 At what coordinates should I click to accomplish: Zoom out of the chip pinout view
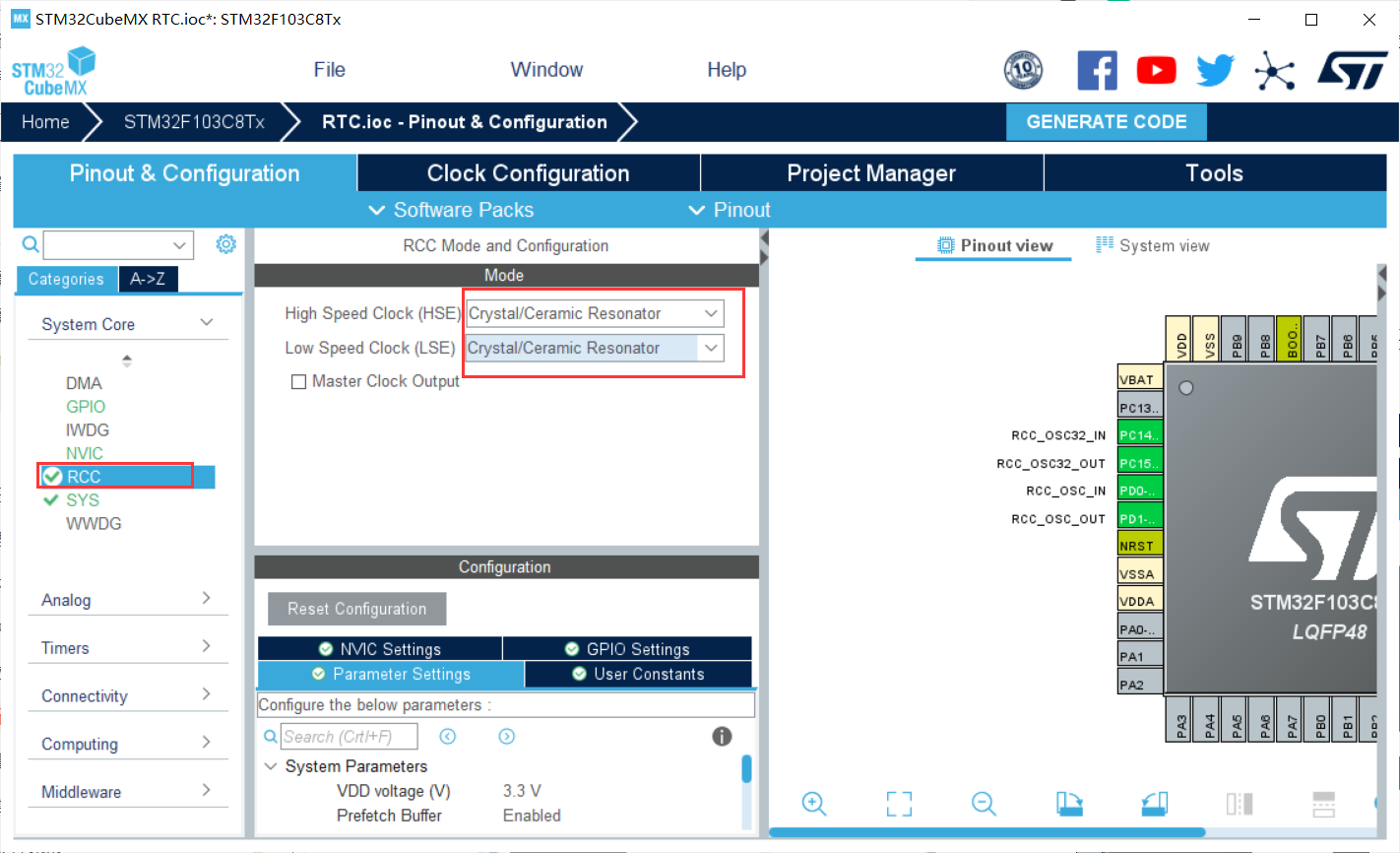tap(984, 804)
